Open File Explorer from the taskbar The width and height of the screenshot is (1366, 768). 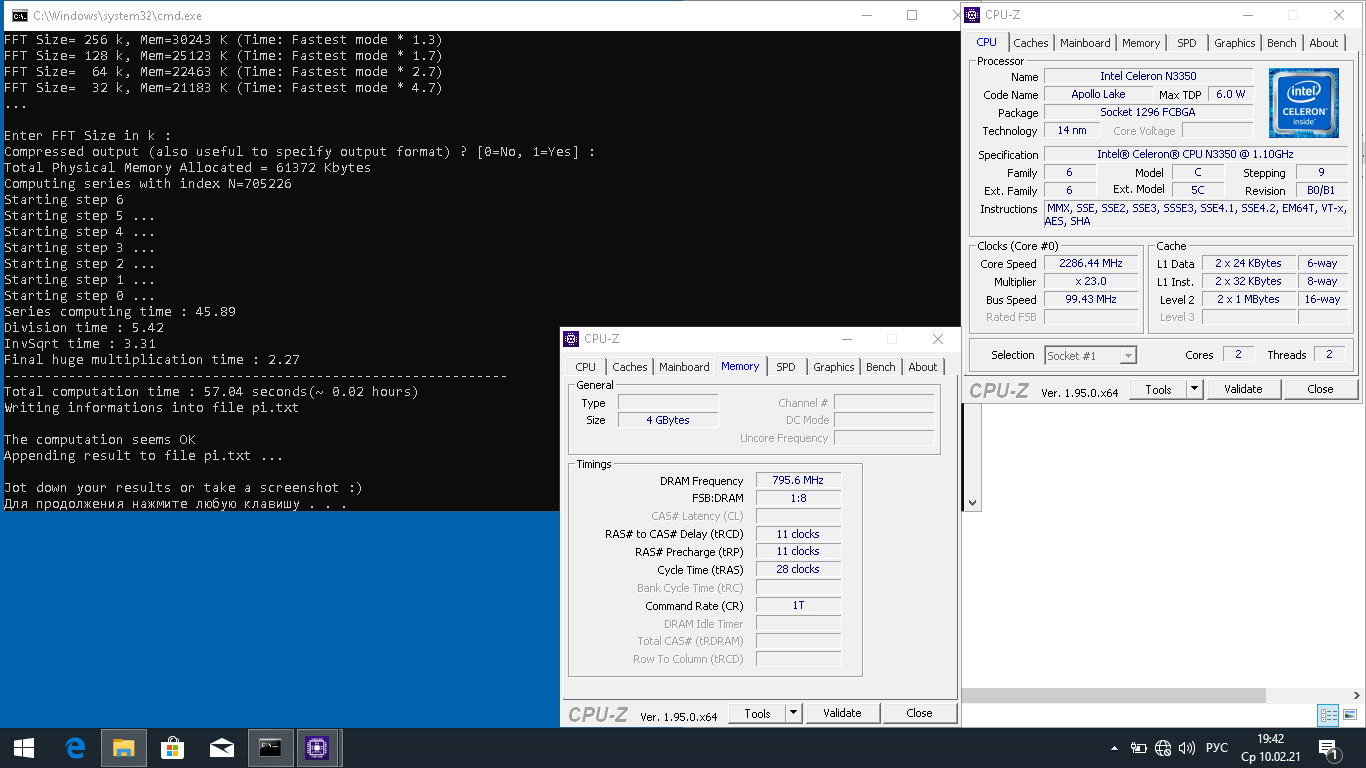(124, 747)
